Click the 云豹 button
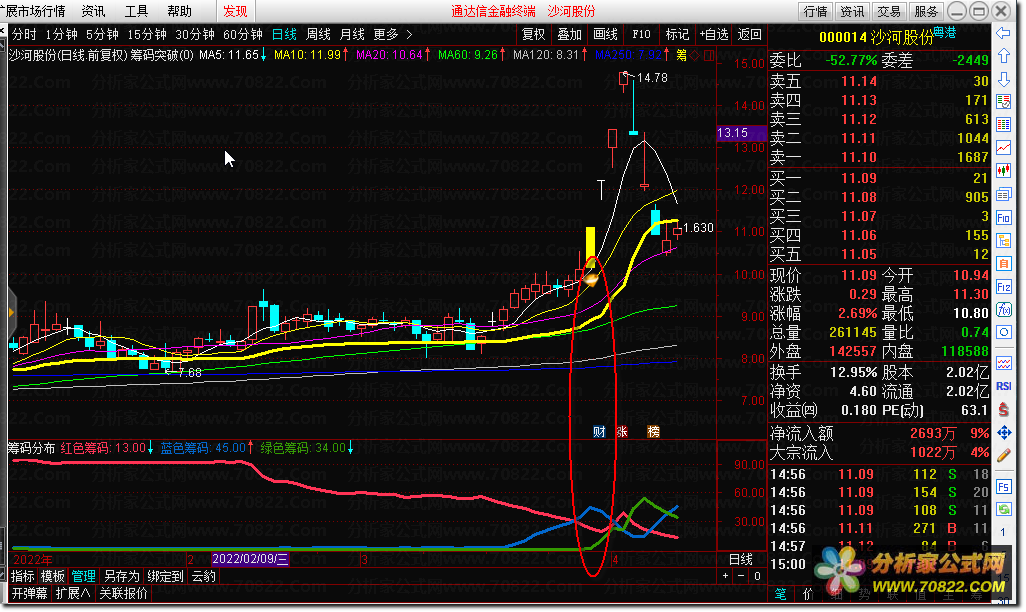1026x612 pixels. pyautogui.click(x=203, y=576)
